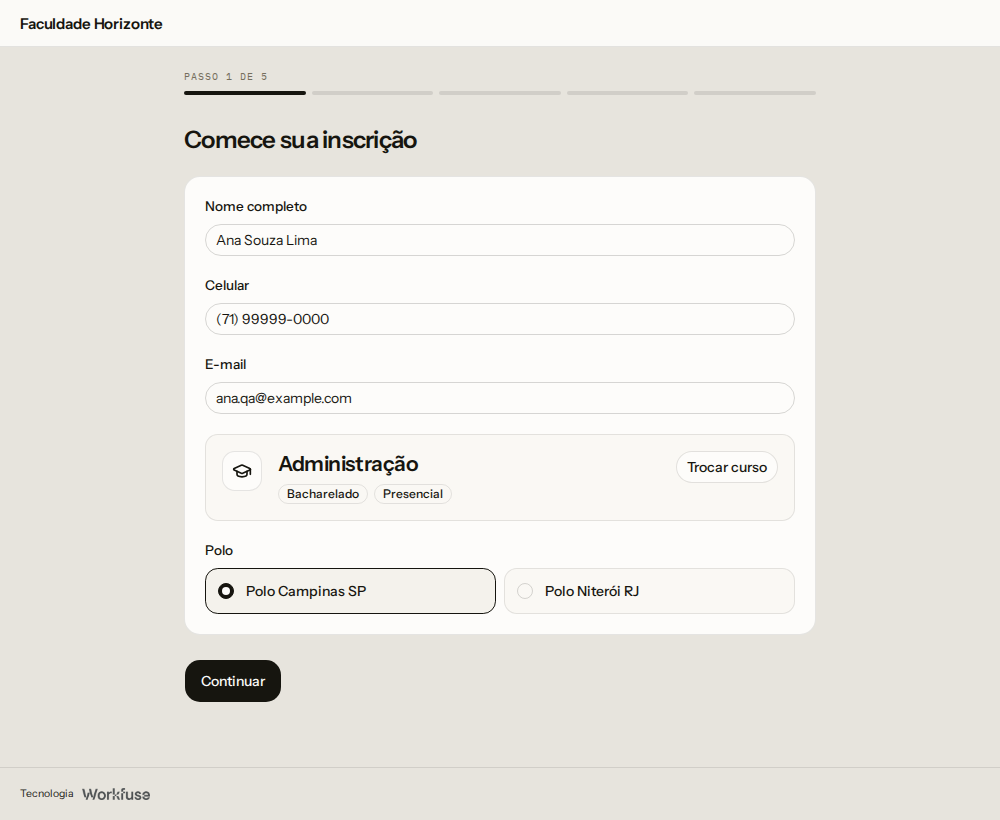This screenshot has width=1000, height=820.
Task: Click the 'E-mail' label
Action: (x=226, y=365)
